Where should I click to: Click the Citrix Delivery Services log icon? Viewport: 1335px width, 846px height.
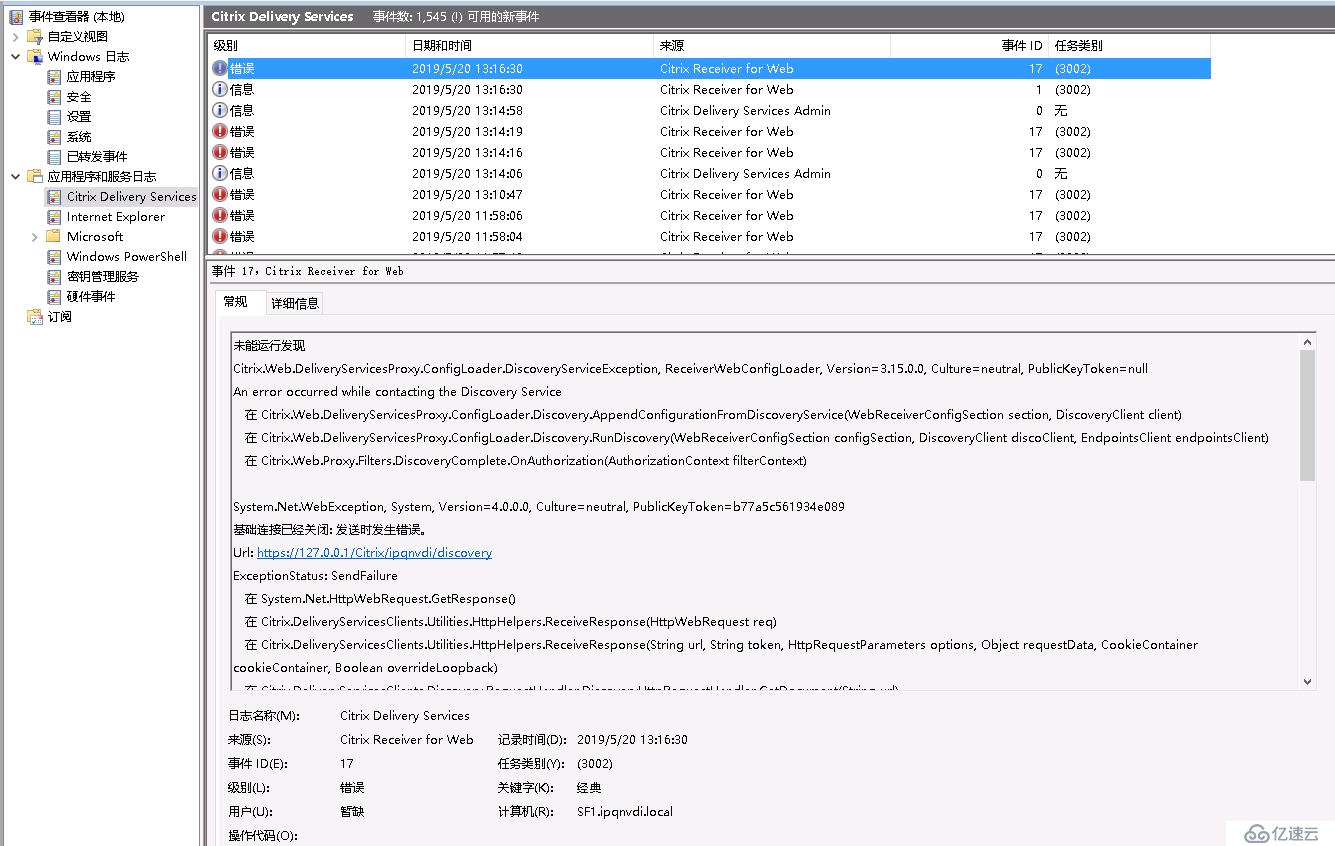point(54,197)
